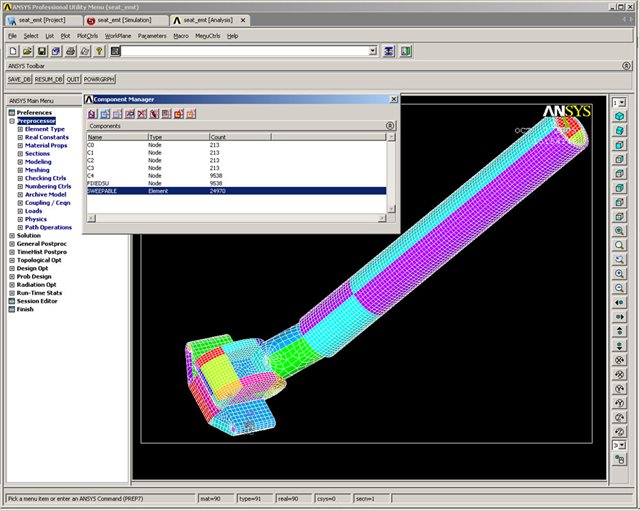
Task: Open the File menu
Action: 13,36
